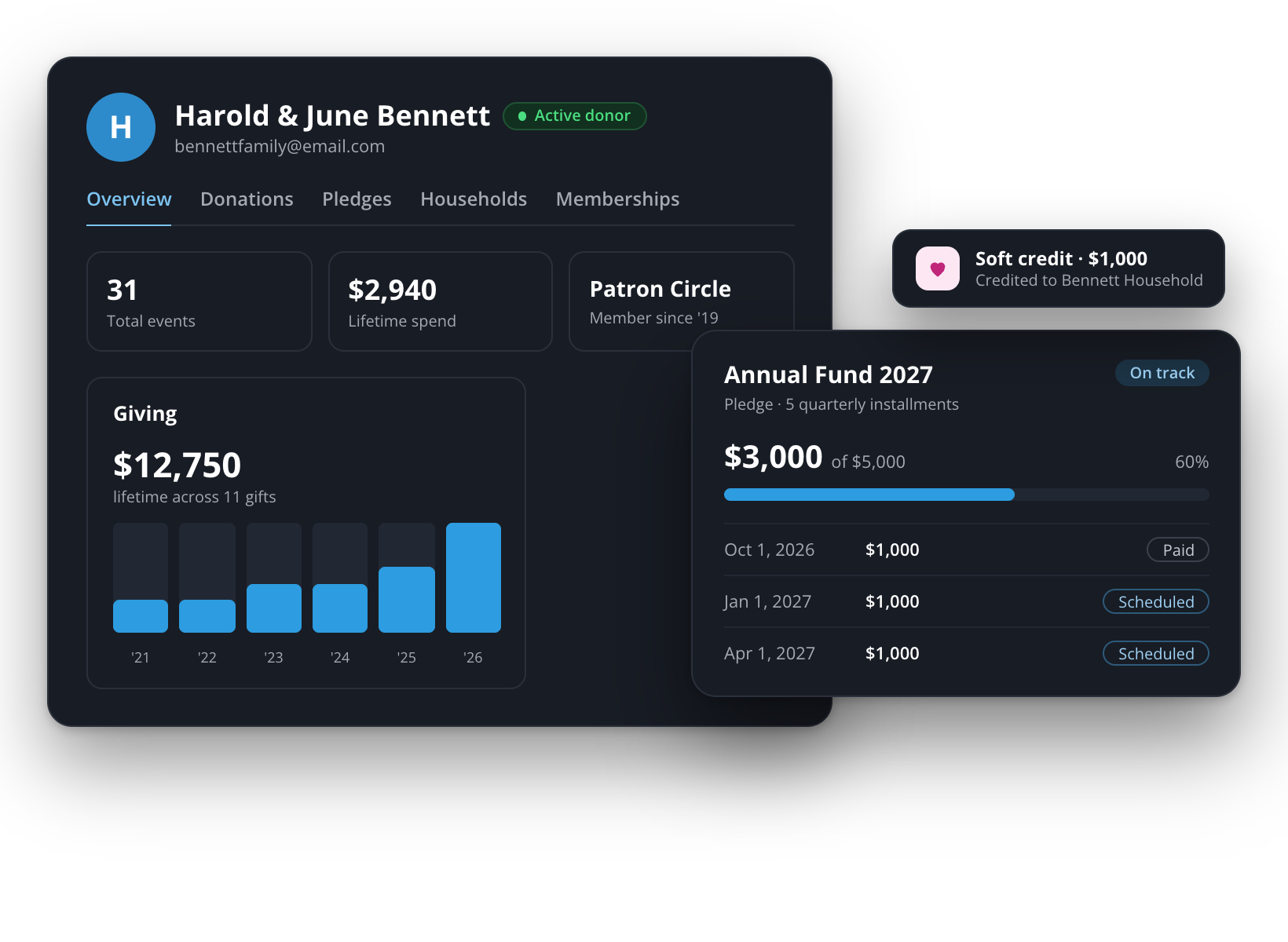Click the Annual Fund 2027 heading
This screenshot has height=942, width=1288.
click(829, 374)
